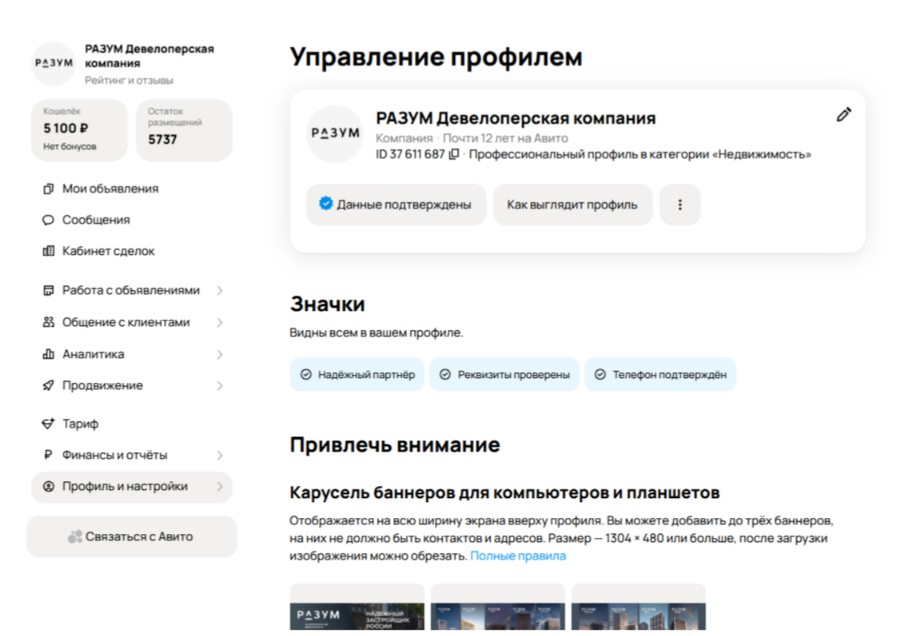This screenshot has width=916, height=636.
Task: Click the Кабинет сделок icon
Action: coord(48,251)
